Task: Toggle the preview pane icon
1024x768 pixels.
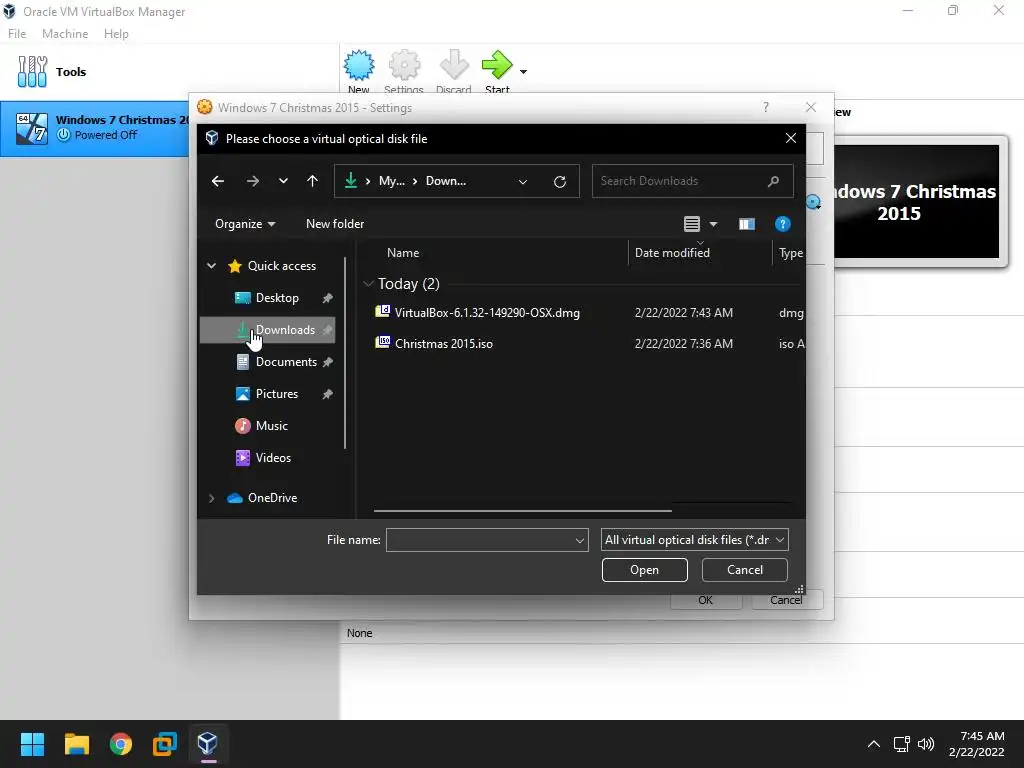Action: tap(746, 224)
